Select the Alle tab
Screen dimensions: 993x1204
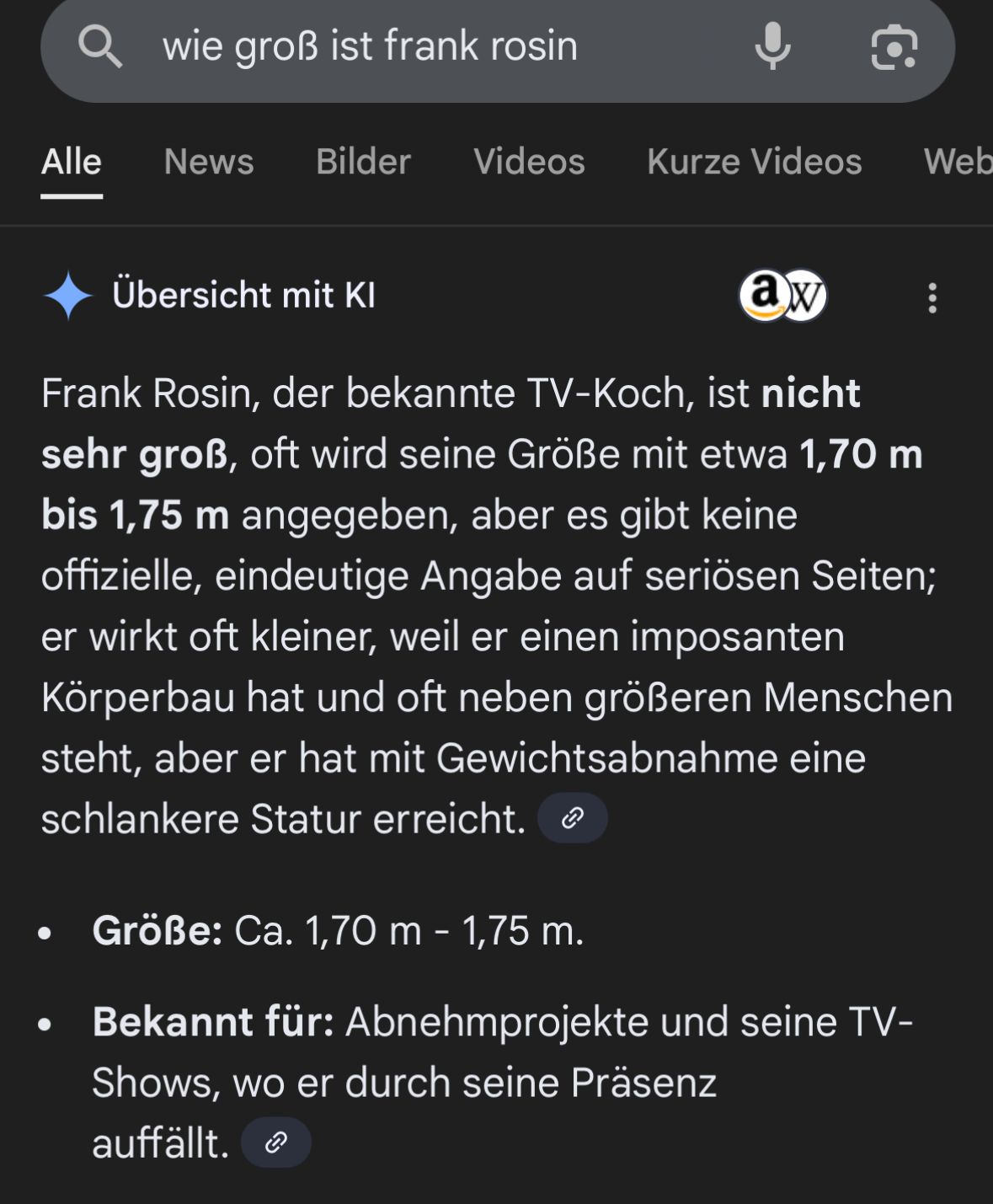point(72,162)
